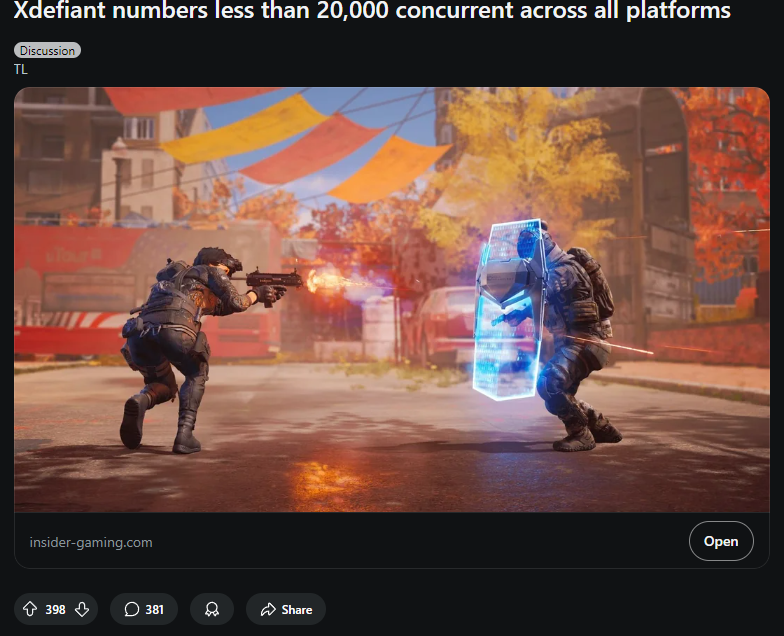
Task: Click the 398 vote score
Action: (x=56, y=610)
